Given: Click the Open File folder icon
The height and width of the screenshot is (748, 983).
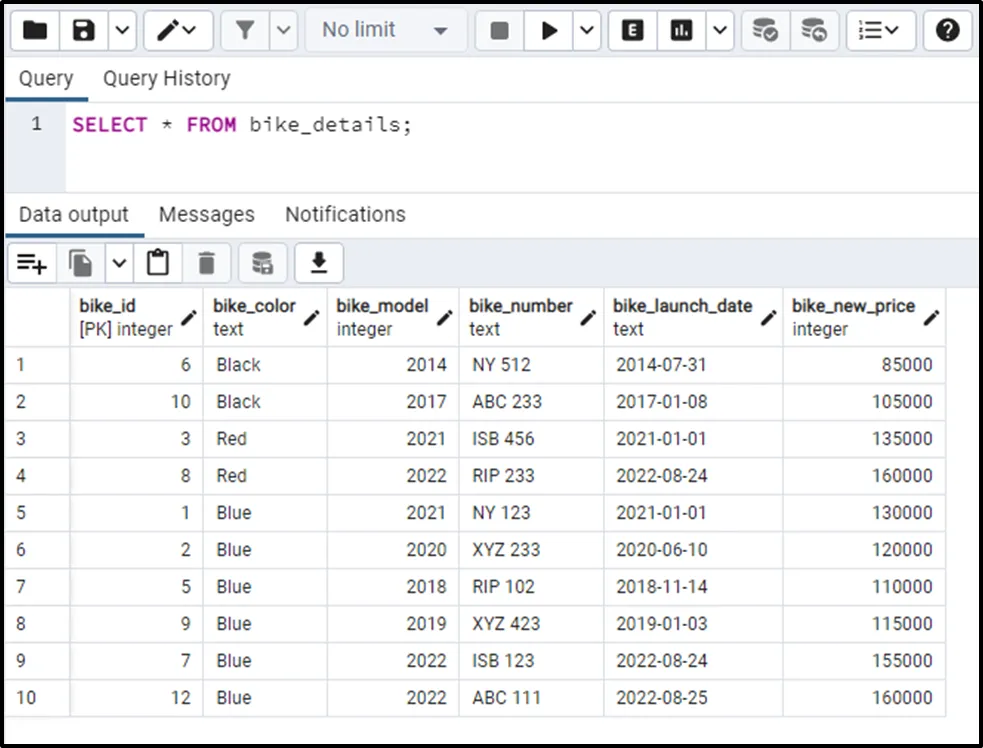Looking at the screenshot, I should 36,31.
